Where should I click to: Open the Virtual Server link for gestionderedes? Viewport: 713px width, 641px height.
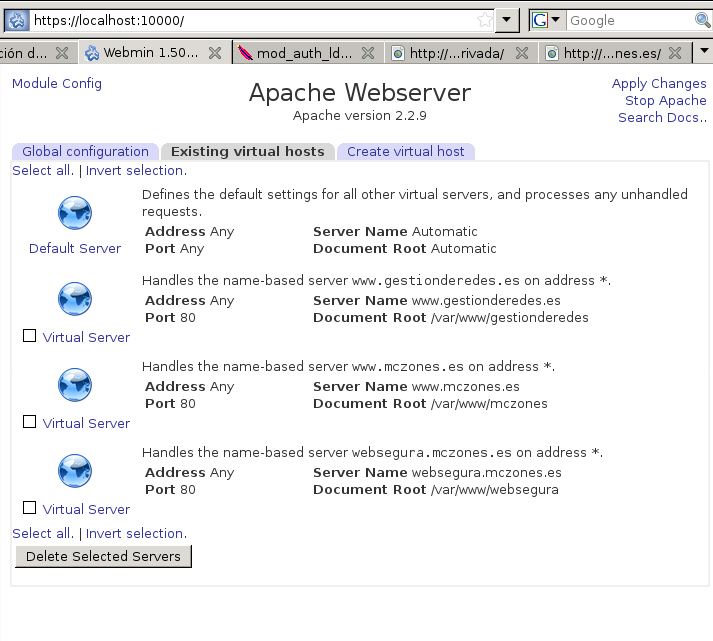[x=86, y=337]
